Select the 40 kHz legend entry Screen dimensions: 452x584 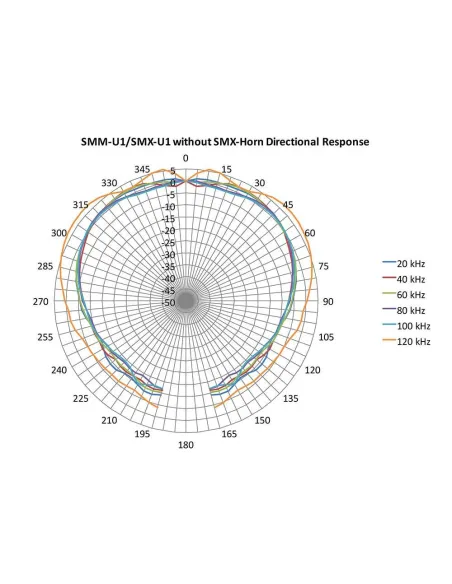[x=404, y=279]
